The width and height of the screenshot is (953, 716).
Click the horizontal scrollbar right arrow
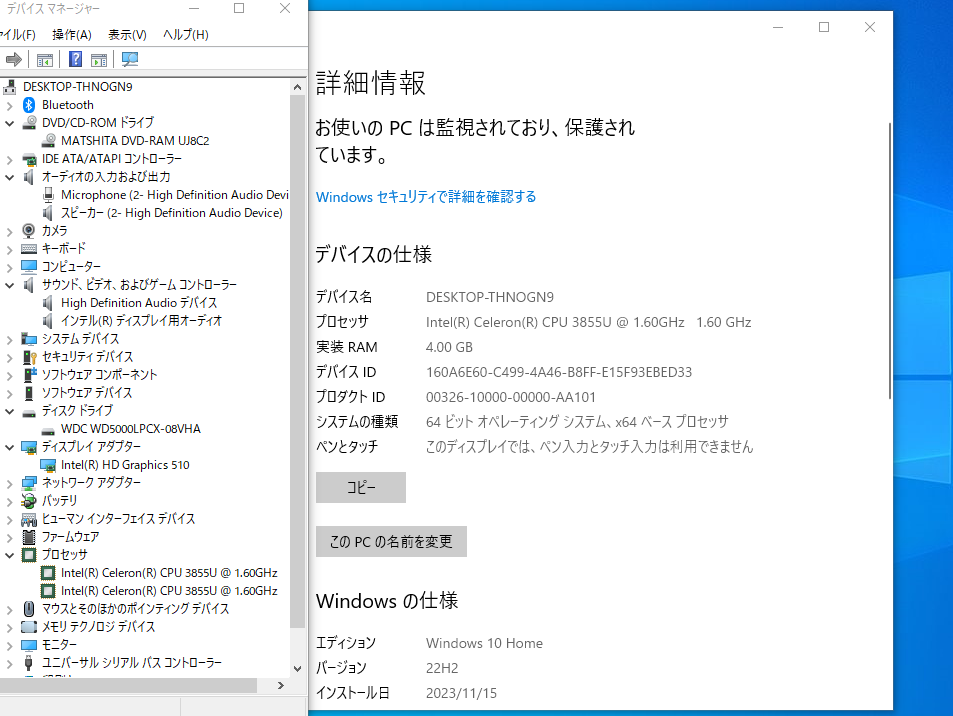(280, 686)
